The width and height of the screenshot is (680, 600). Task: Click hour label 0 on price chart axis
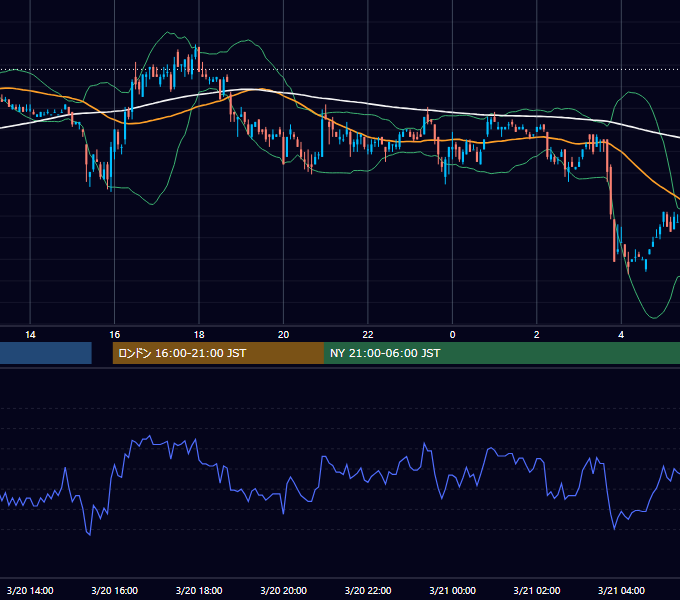452,335
